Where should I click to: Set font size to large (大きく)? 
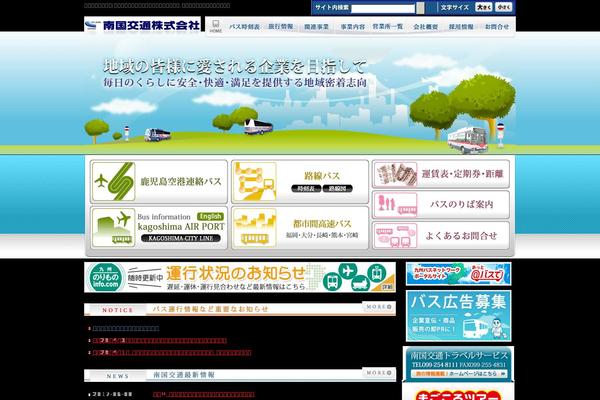point(483,7)
